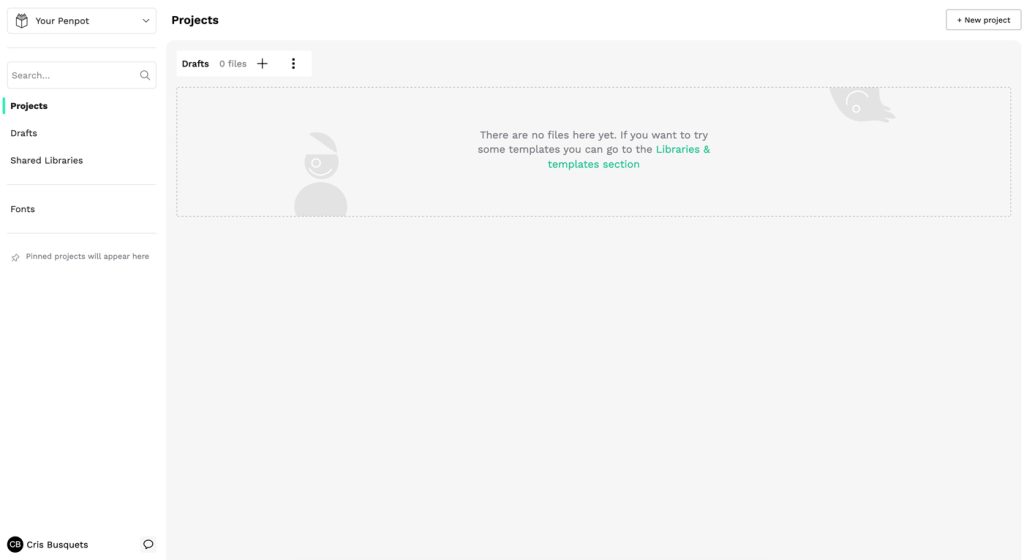
Task: Click the magnifier search icon
Action: [145, 75]
